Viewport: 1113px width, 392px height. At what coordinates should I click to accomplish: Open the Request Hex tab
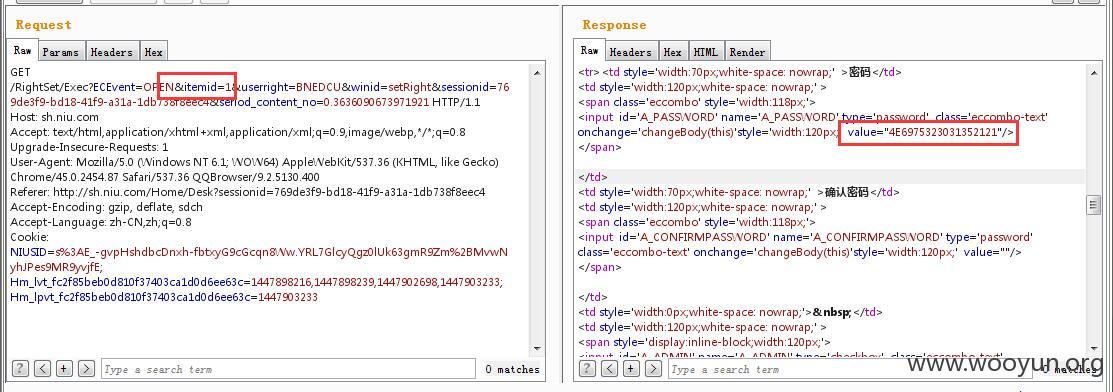[153, 52]
